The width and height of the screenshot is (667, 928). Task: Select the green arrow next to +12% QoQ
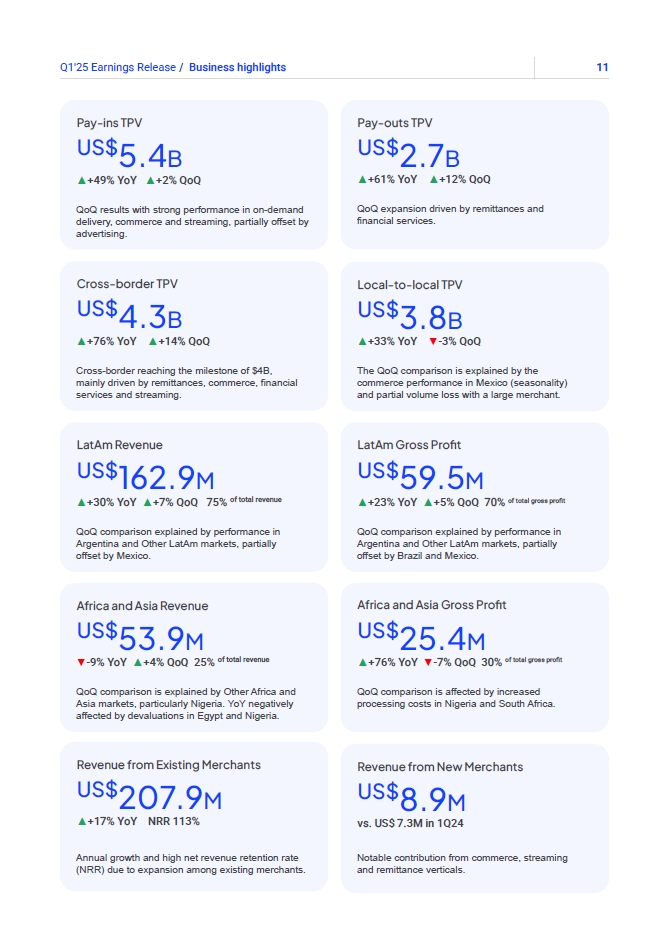(434, 180)
